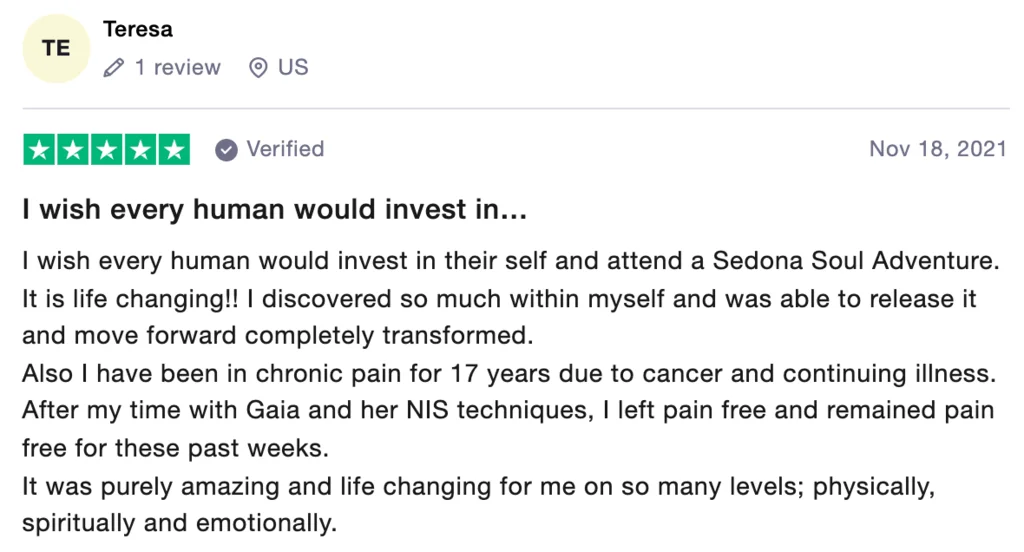Click the pencil icon beside review count

click(x=114, y=68)
